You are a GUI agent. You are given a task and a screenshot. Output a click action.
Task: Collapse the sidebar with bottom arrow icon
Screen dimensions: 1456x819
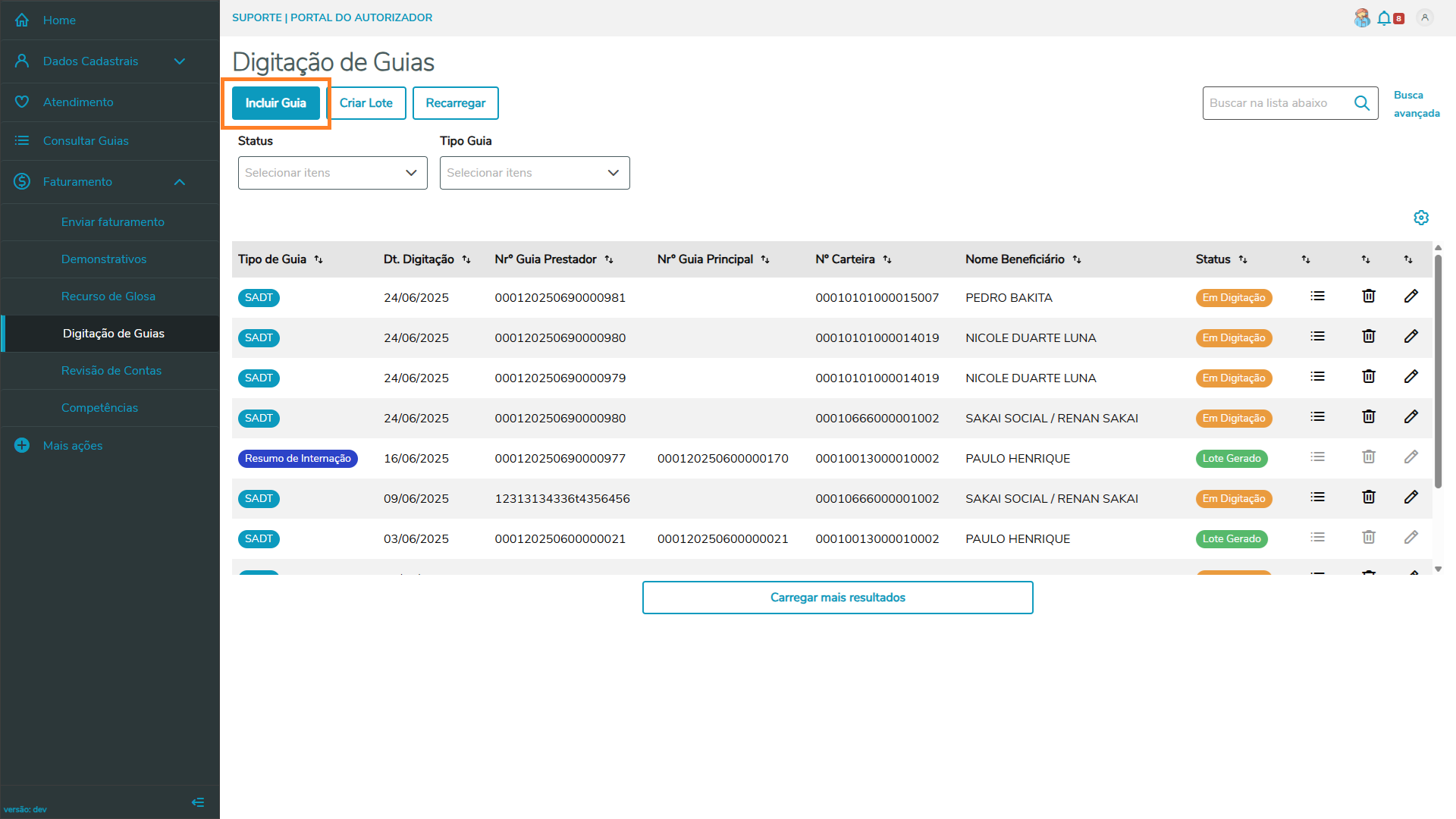coord(198,802)
